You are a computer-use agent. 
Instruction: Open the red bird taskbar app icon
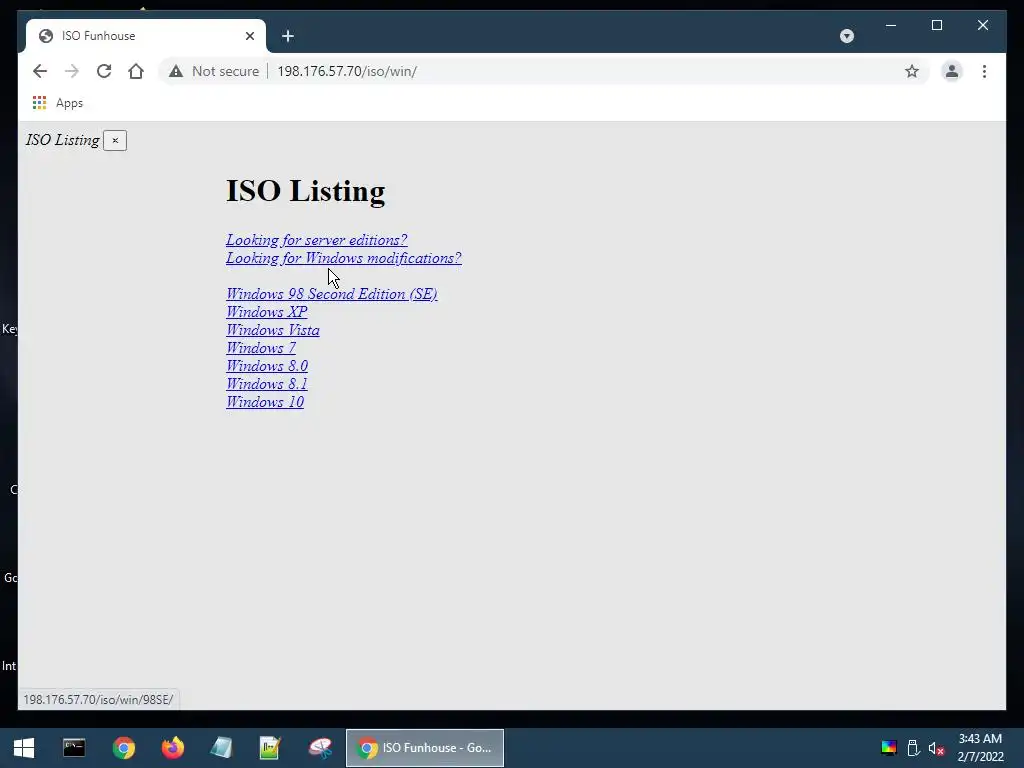click(x=320, y=748)
